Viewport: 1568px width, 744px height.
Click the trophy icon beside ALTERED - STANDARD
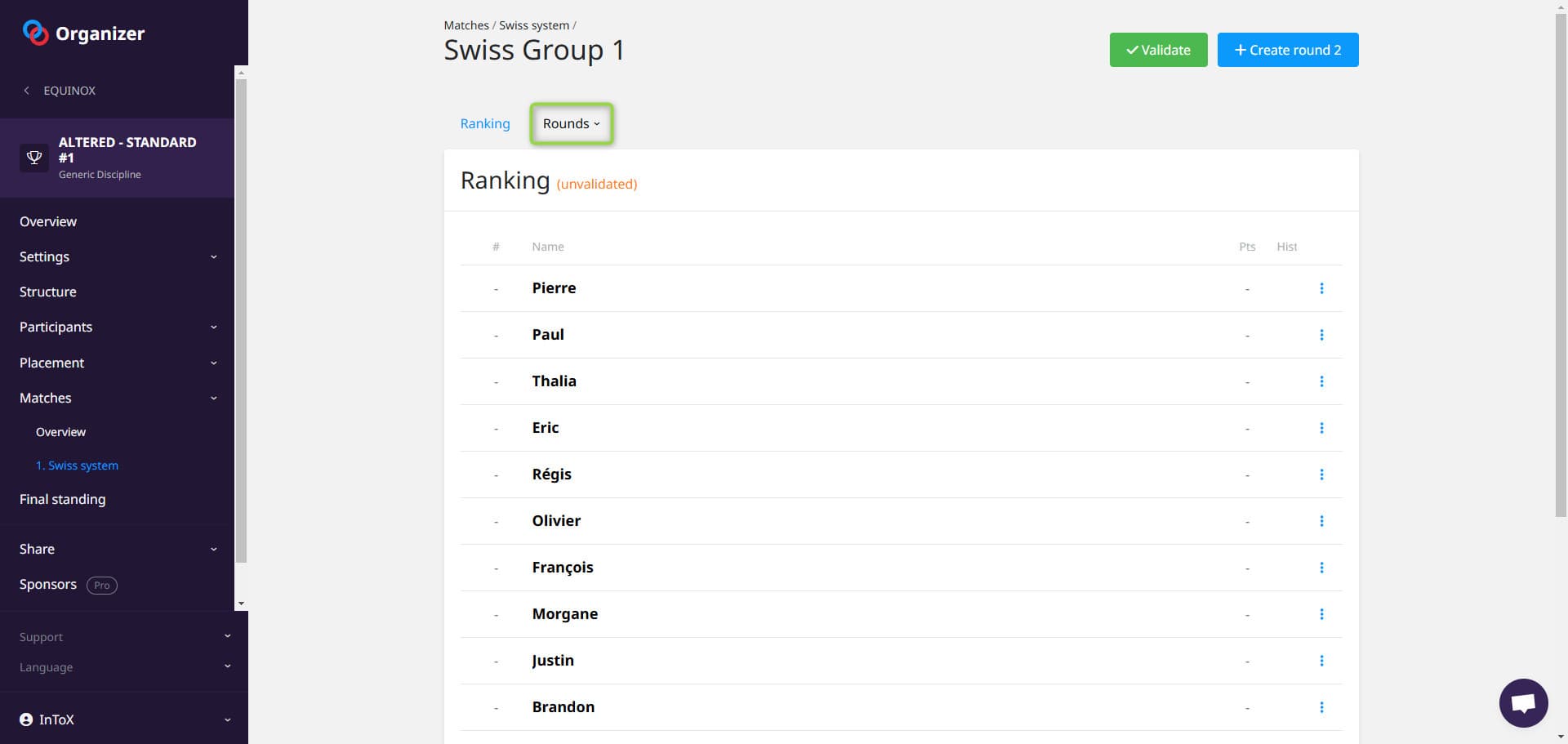pos(34,157)
